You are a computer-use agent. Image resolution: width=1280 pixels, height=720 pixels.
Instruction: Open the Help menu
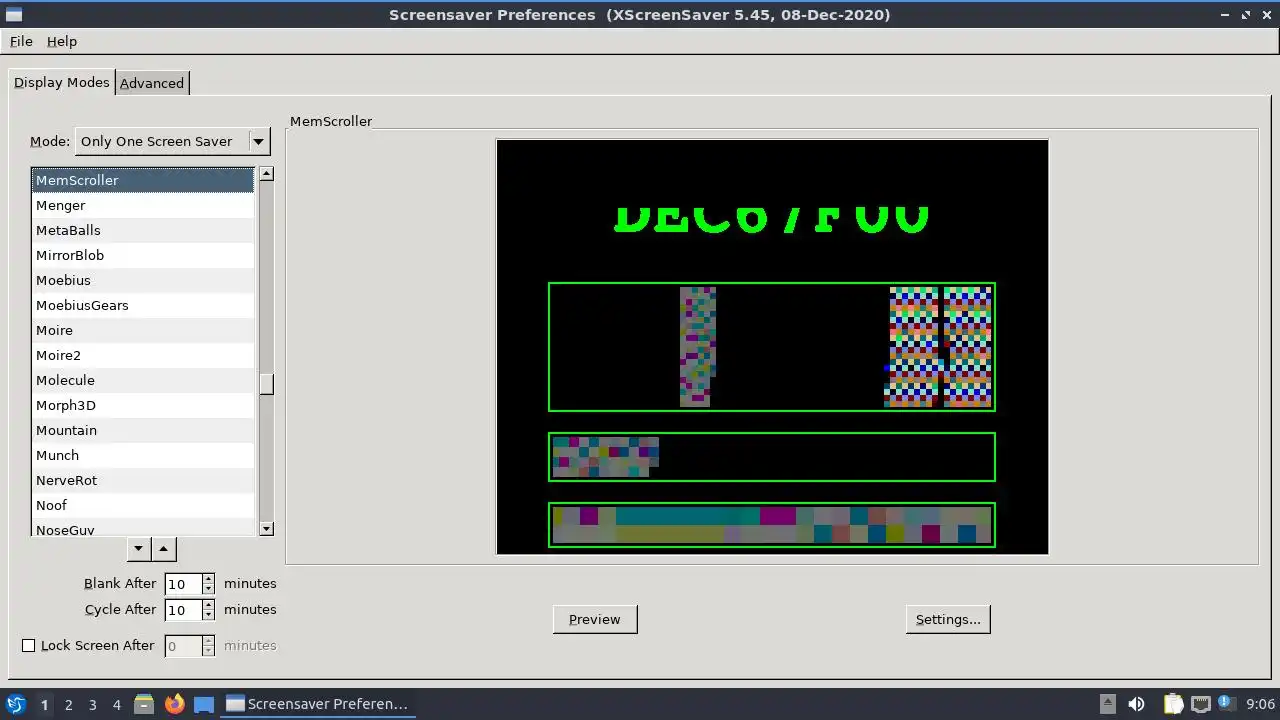pyautogui.click(x=62, y=41)
